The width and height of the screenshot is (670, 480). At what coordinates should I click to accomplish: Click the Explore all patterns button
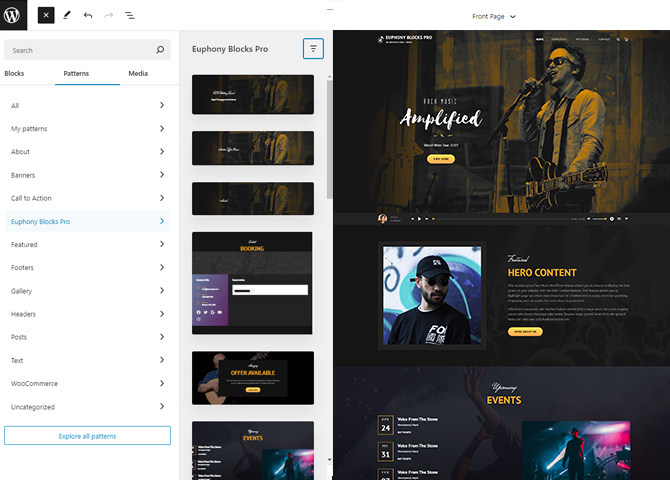click(87, 436)
